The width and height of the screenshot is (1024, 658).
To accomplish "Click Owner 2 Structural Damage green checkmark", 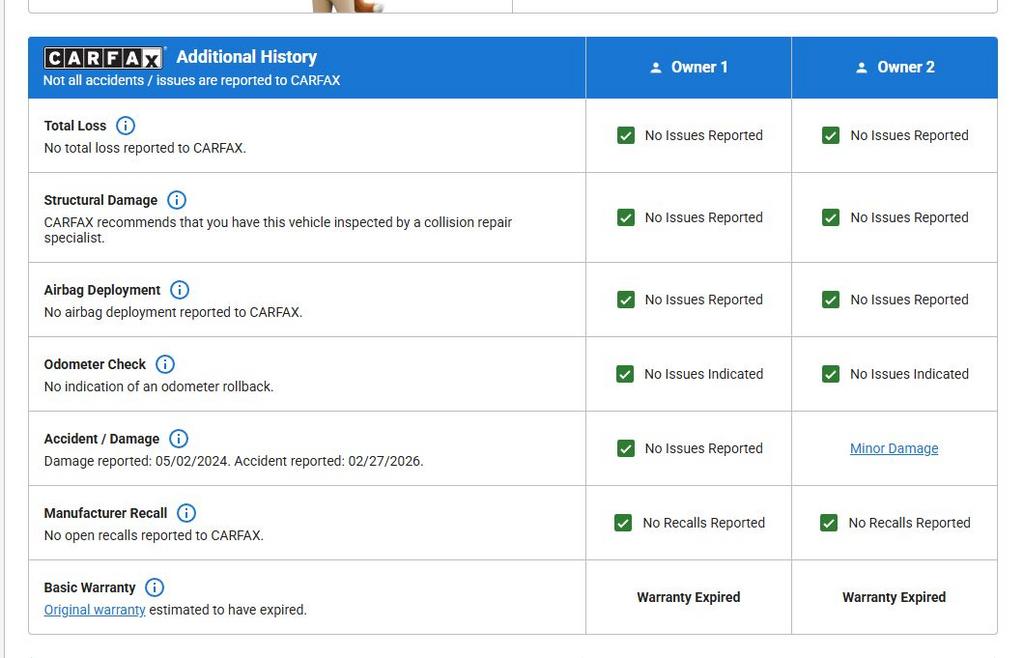I will [831, 217].
